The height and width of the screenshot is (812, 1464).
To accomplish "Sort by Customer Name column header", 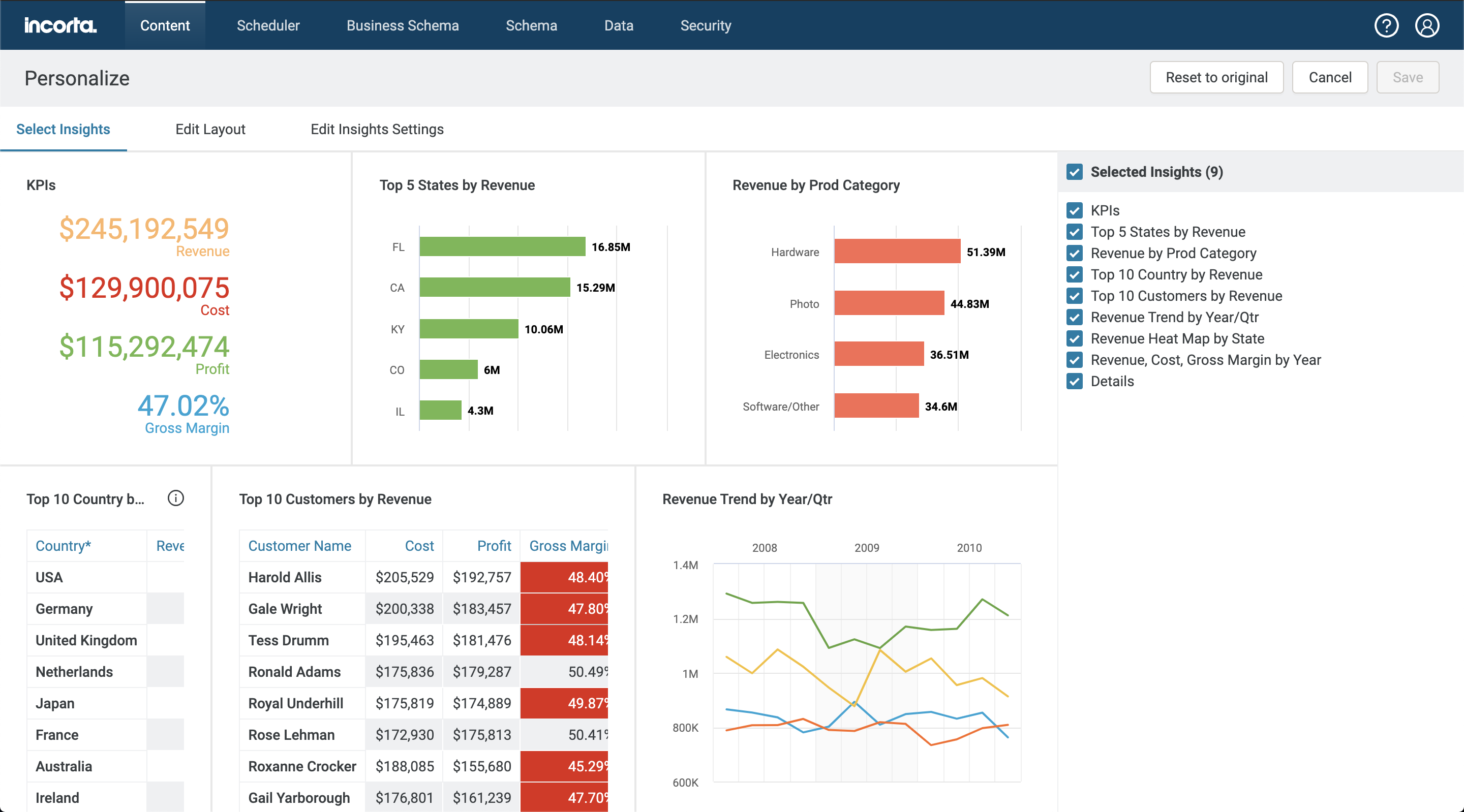I will pos(299,546).
